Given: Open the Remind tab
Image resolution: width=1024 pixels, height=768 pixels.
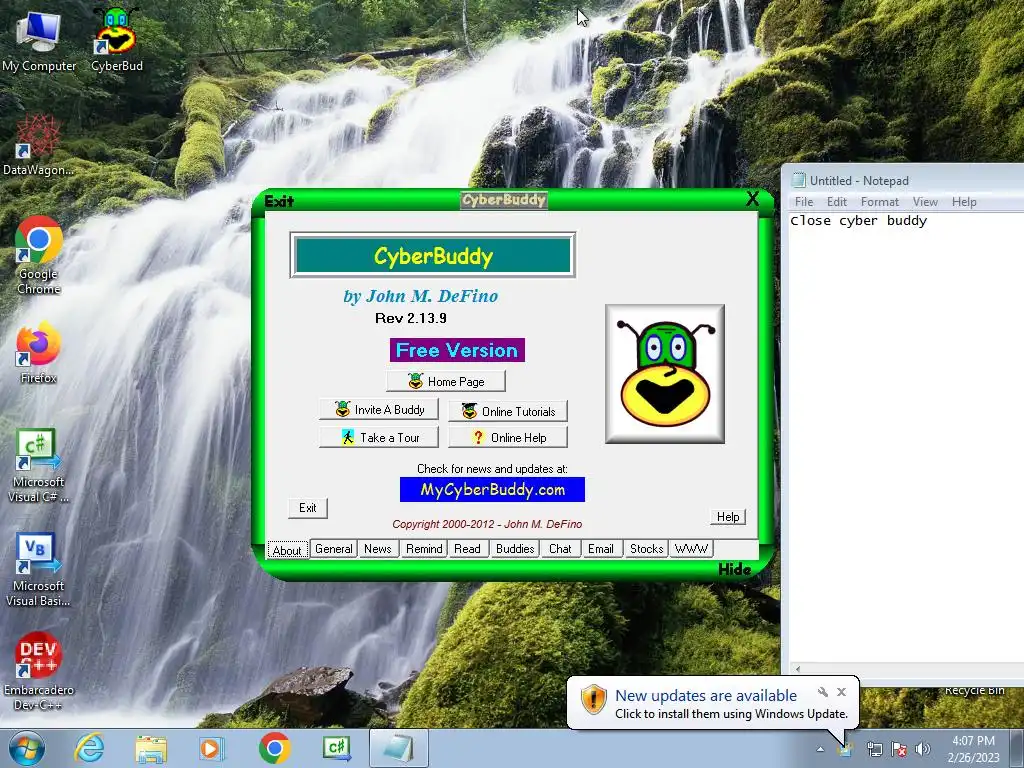Looking at the screenshot, I should (424, 549).
